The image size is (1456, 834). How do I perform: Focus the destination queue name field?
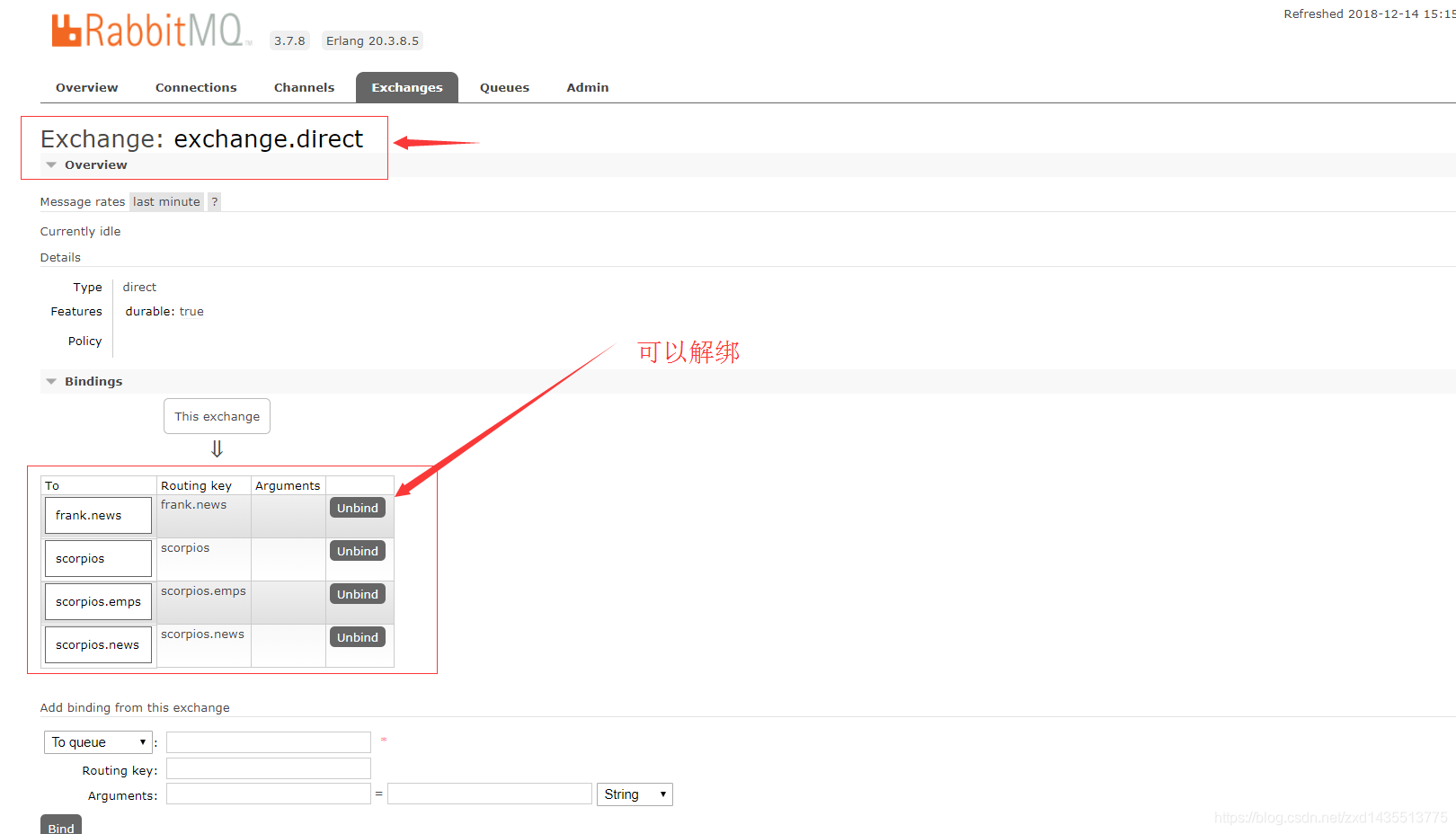coord(269,742)
